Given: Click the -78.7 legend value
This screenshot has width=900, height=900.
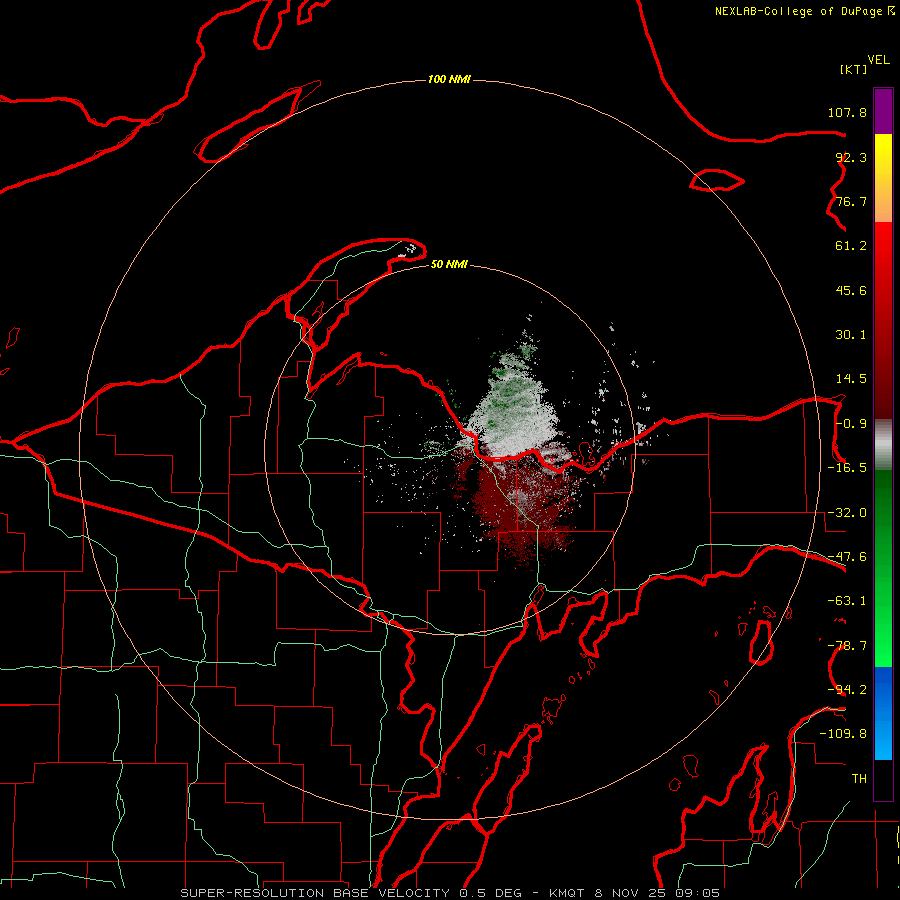Looking at the screenshot, I should point(847,646).
